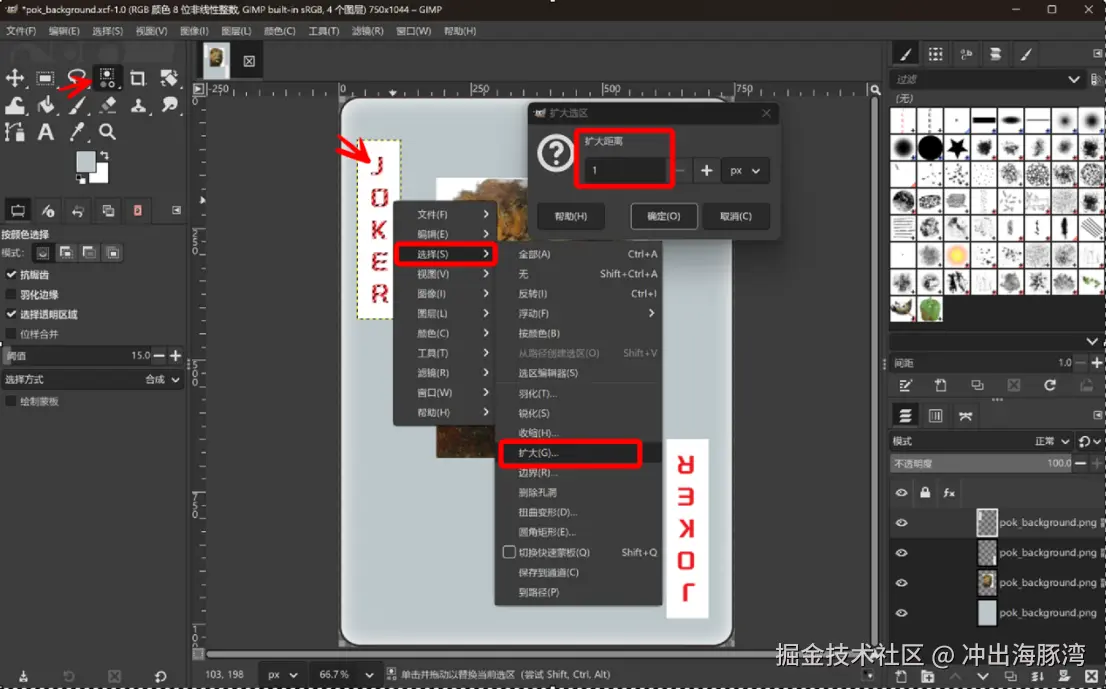Select the Zoom magnifier tool
This screenshot has height=690, width=1107.
[x=107, y=132]
